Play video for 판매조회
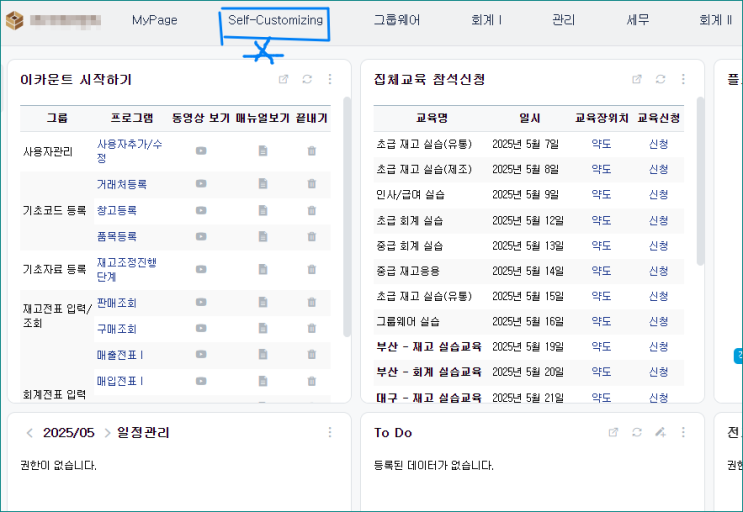The height and width of the screenshot is (512, 743). [x=201, y=302]
